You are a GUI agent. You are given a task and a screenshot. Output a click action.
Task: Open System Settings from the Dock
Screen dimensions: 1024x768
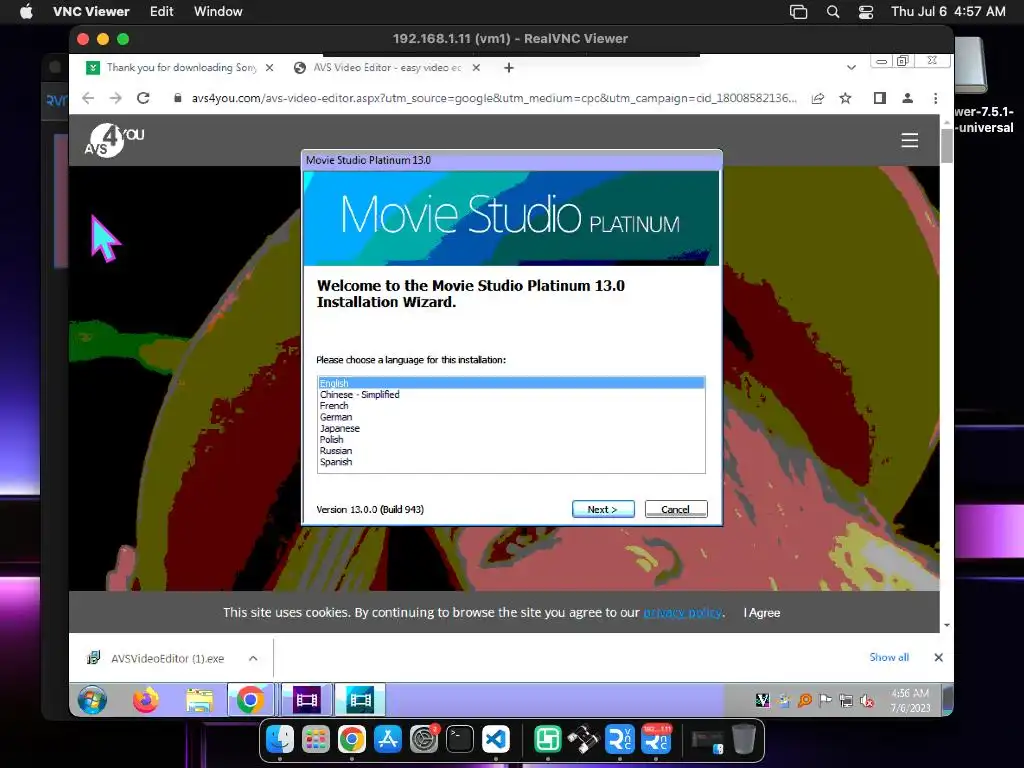[424, 739]
